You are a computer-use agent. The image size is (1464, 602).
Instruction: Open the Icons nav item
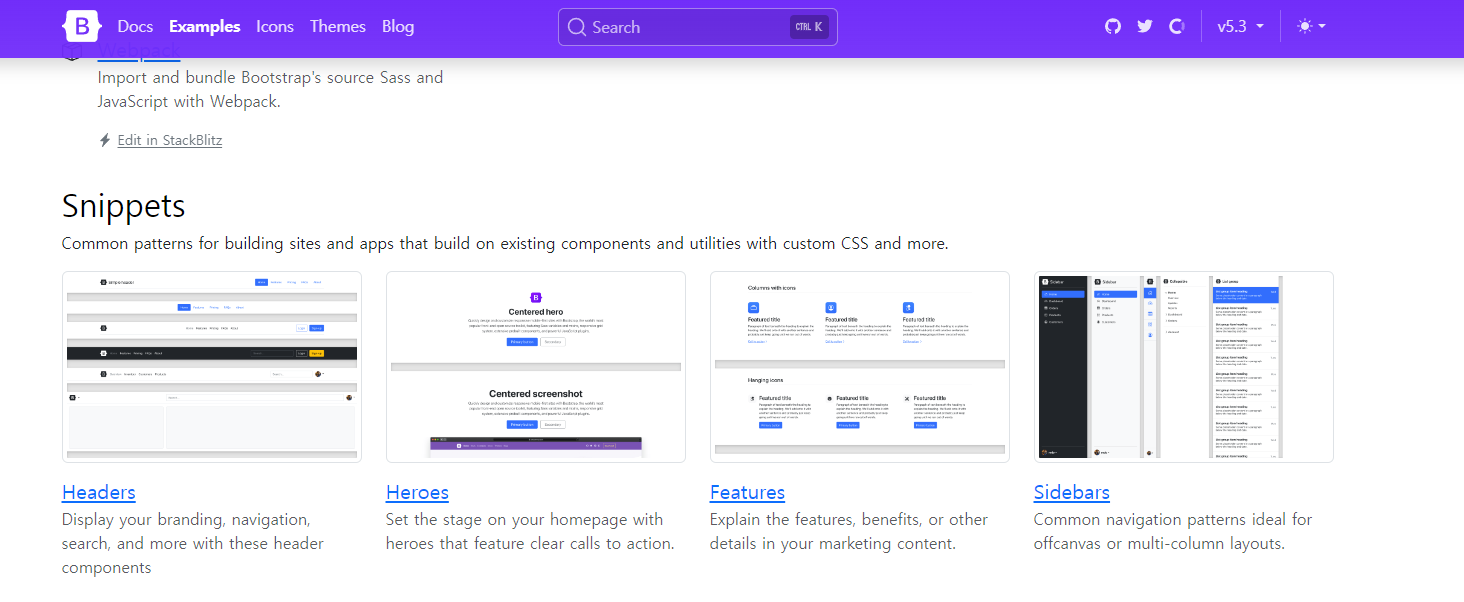275,26
